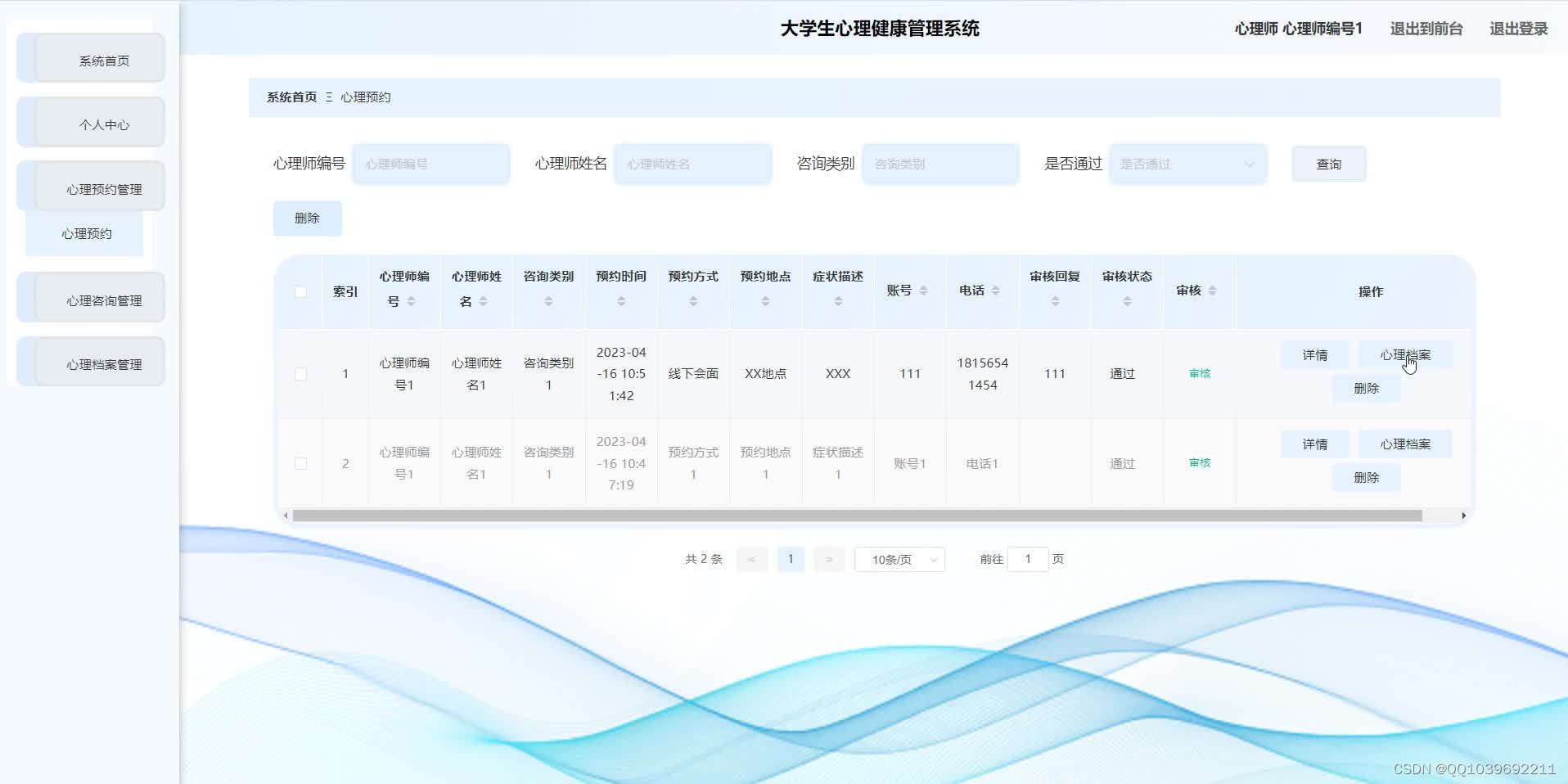The height and width of the screenshot is (784, 1568).
Task: Sort by 心理师姓名 column arrows
Action: pos(483,302)
